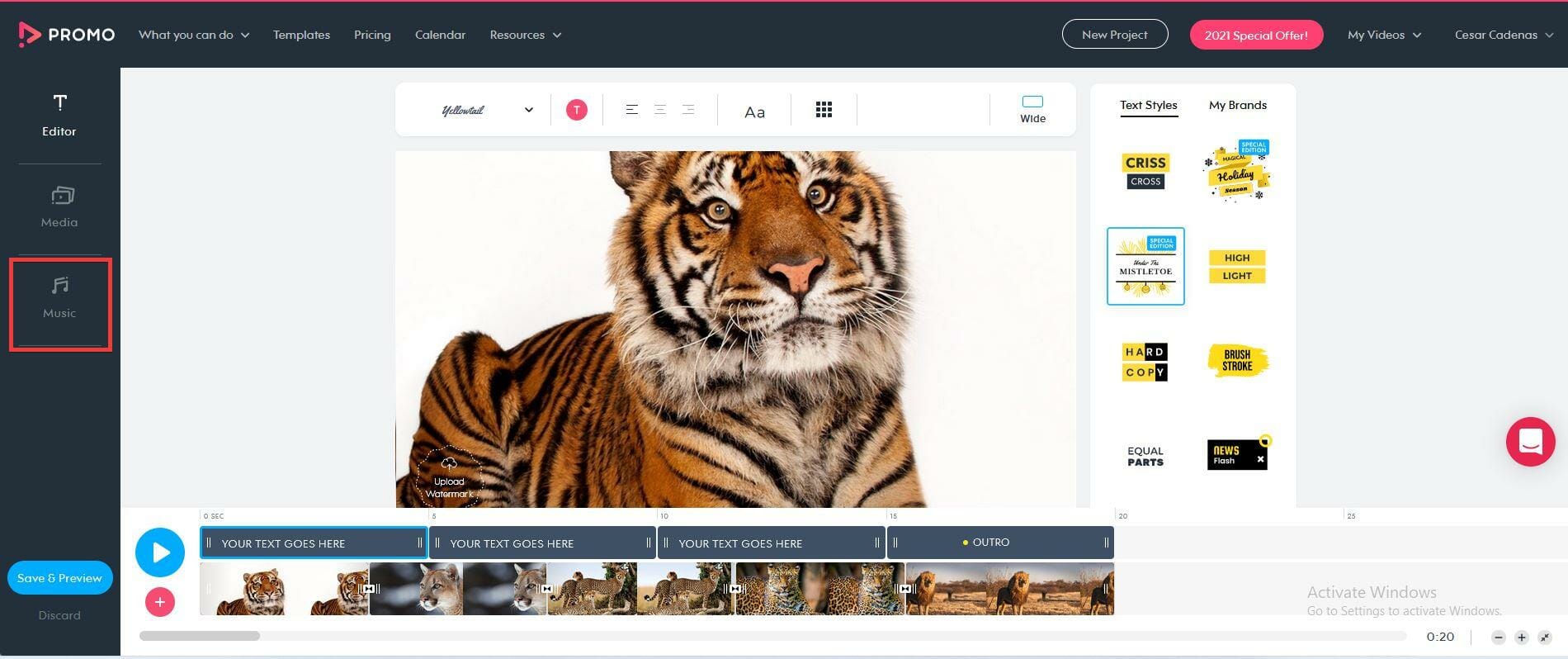
Task: Open transition between tiger and cougar clips
Action: tap(369, 589)
